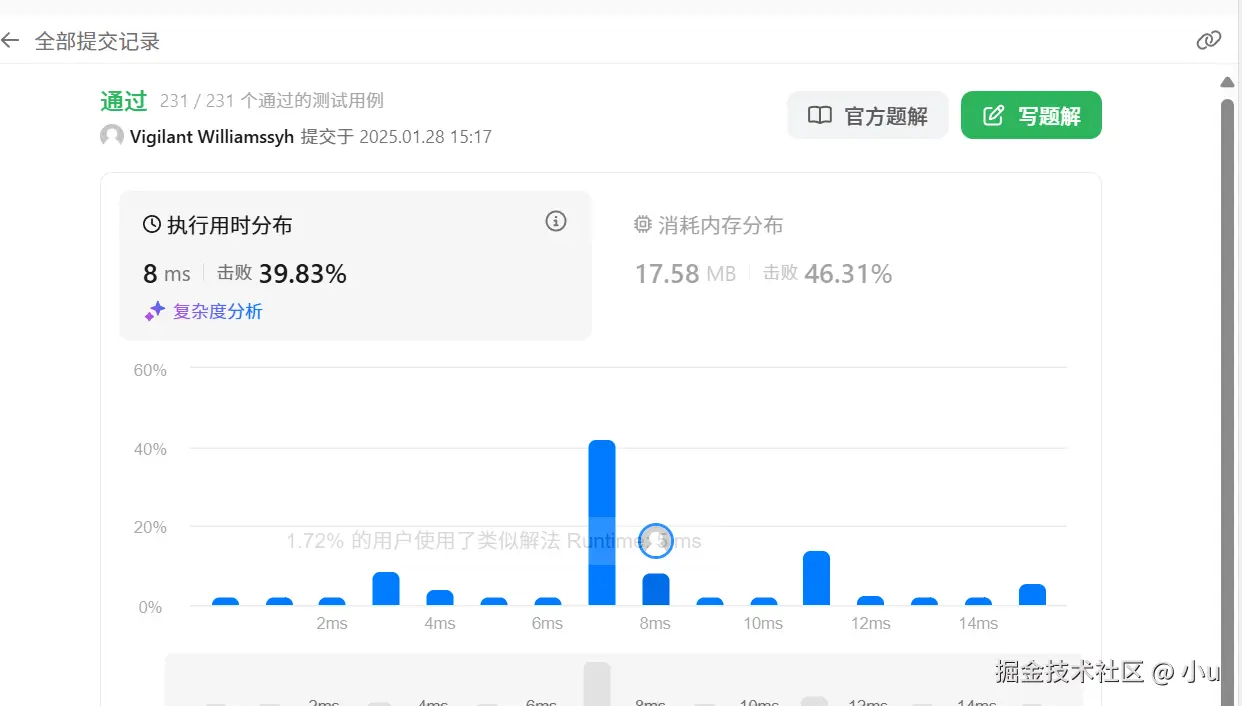Click the user avatar next to Vigilant Williamssyh

click(112, 136)
